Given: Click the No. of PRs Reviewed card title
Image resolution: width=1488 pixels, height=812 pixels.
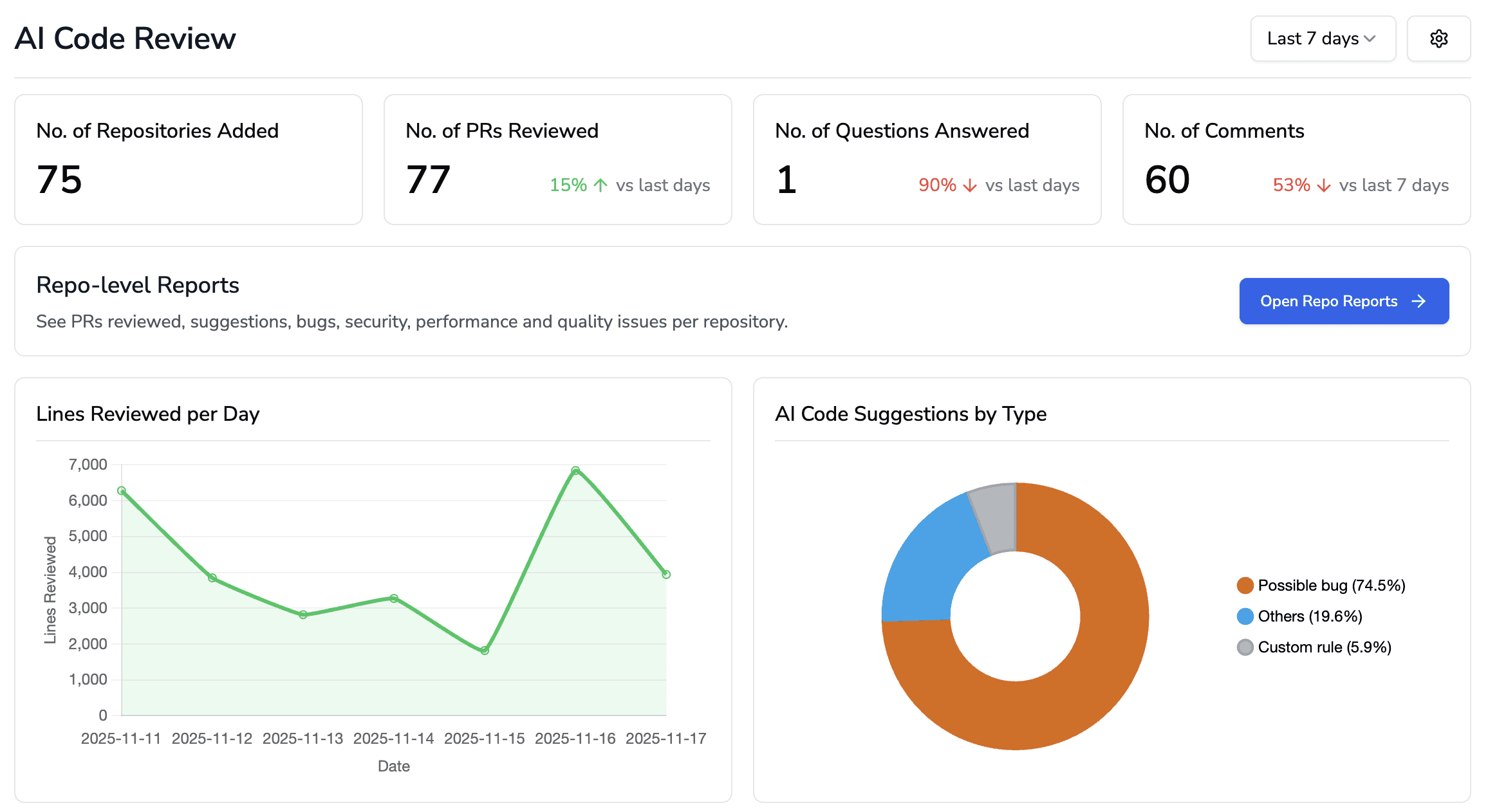Looking at the screenshot, I should [x=502, y=131].
